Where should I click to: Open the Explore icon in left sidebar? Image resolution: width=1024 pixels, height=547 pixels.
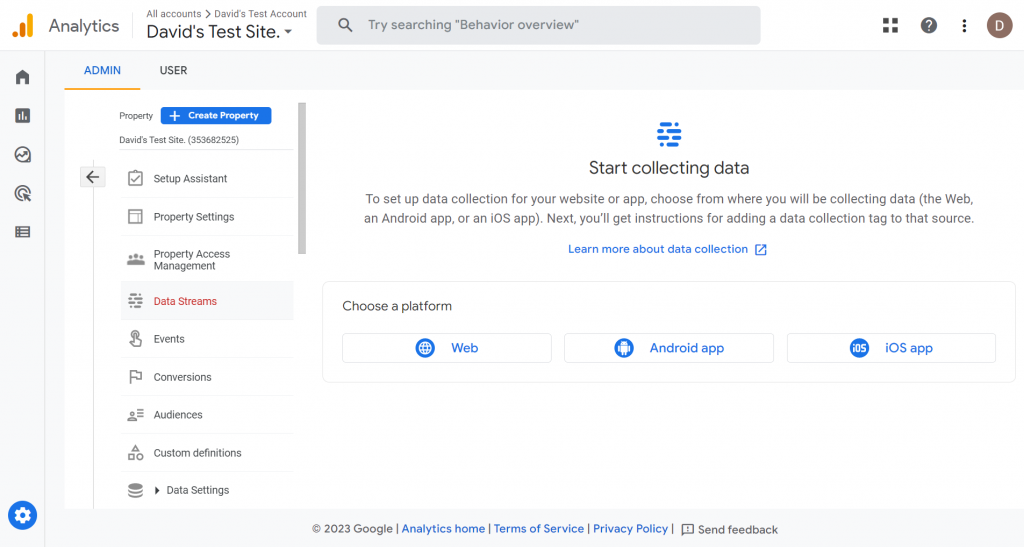coord(22,155)
